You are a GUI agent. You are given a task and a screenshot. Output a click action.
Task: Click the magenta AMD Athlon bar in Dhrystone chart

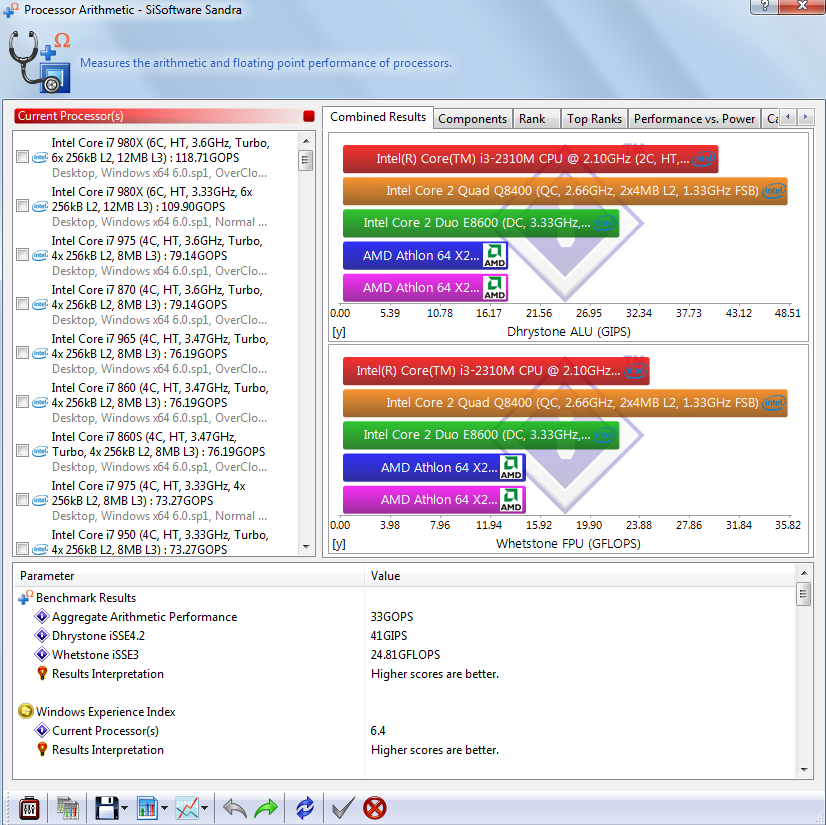pos(425,288)
